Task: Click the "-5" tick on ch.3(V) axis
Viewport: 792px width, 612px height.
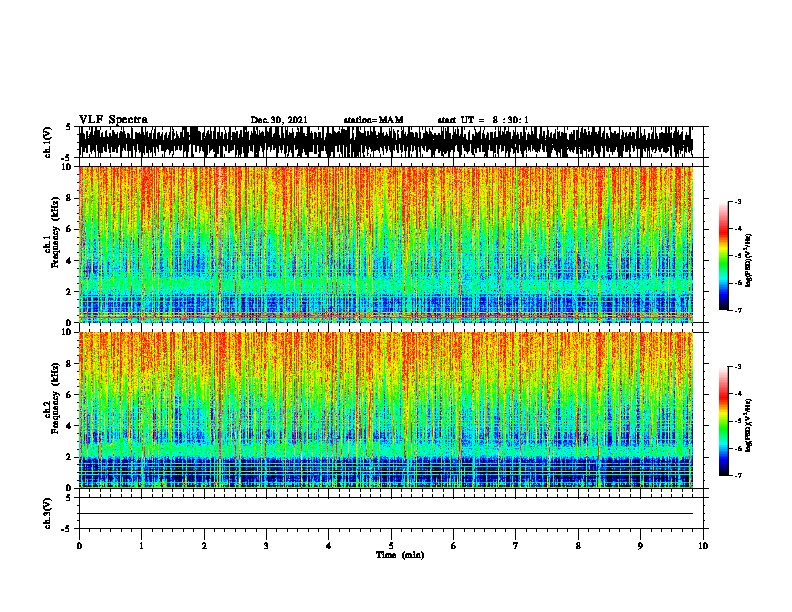Action: click(67, 529)
